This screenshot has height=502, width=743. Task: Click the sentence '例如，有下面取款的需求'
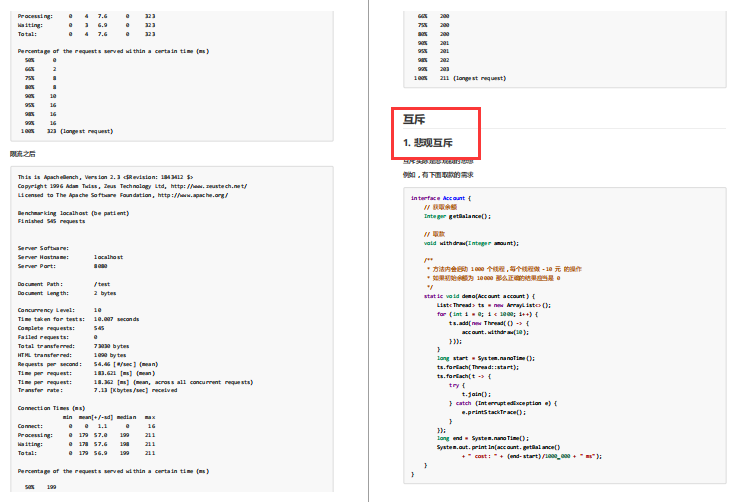pyautogui.click(x=438, y=175)
